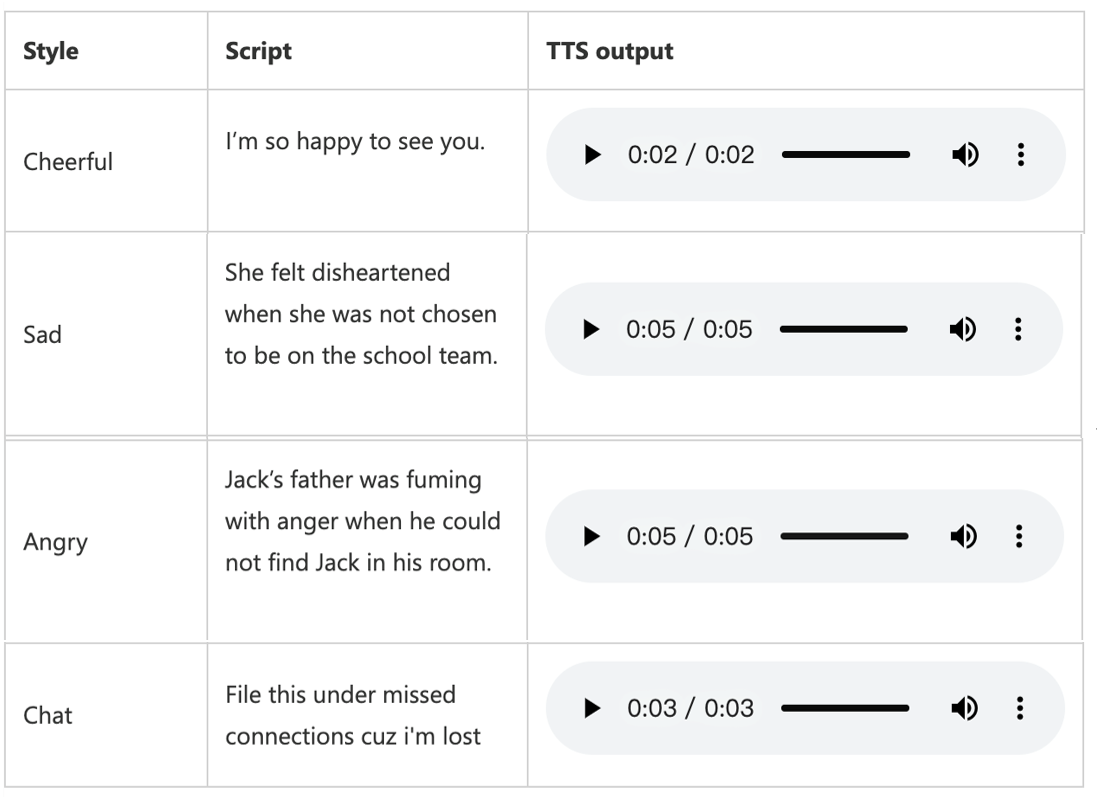This screenshot has width=1097, height=802.
Task: Play the Angry style audio clip
Action: tap(591, 536)
